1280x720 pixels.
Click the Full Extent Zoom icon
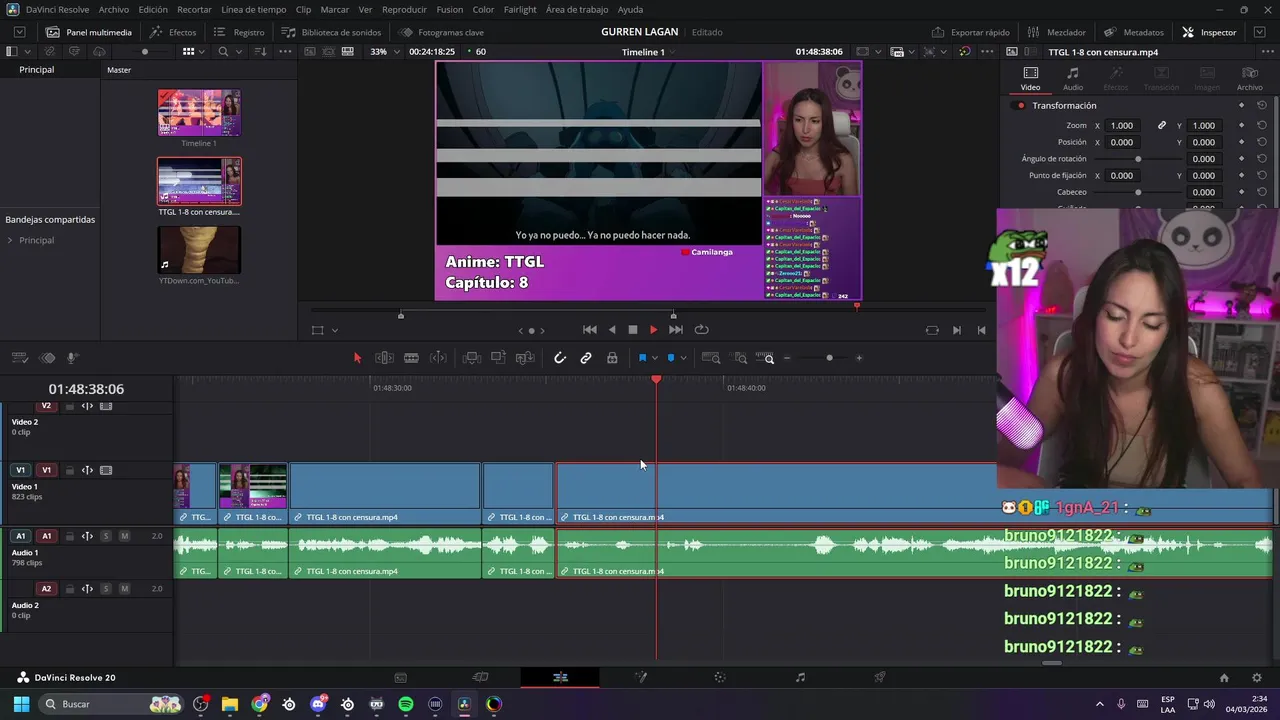711,358
